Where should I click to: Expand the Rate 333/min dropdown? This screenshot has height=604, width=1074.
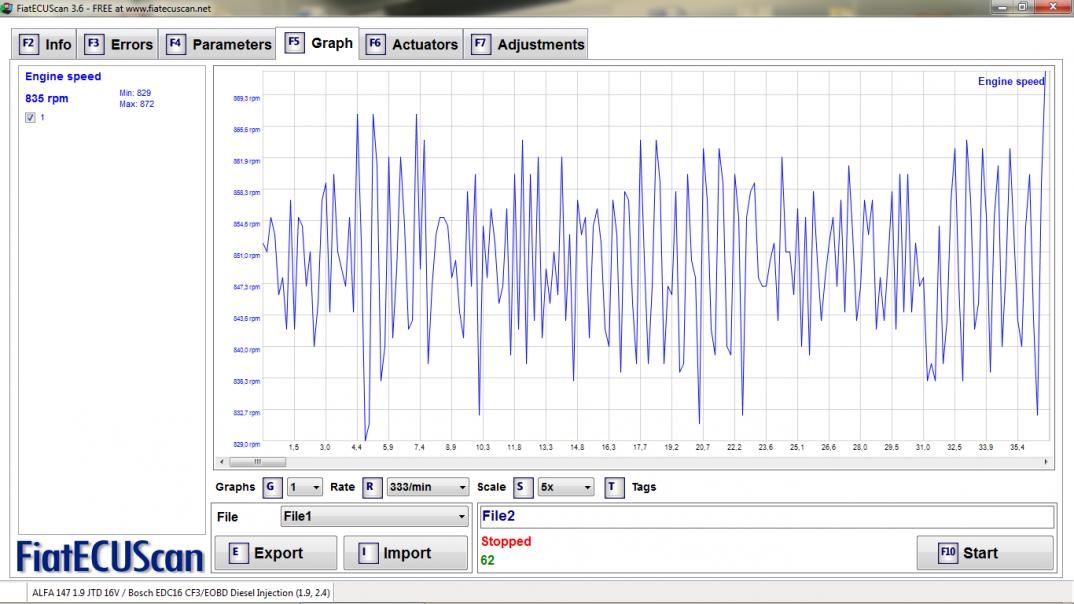(x=428, y=487)
